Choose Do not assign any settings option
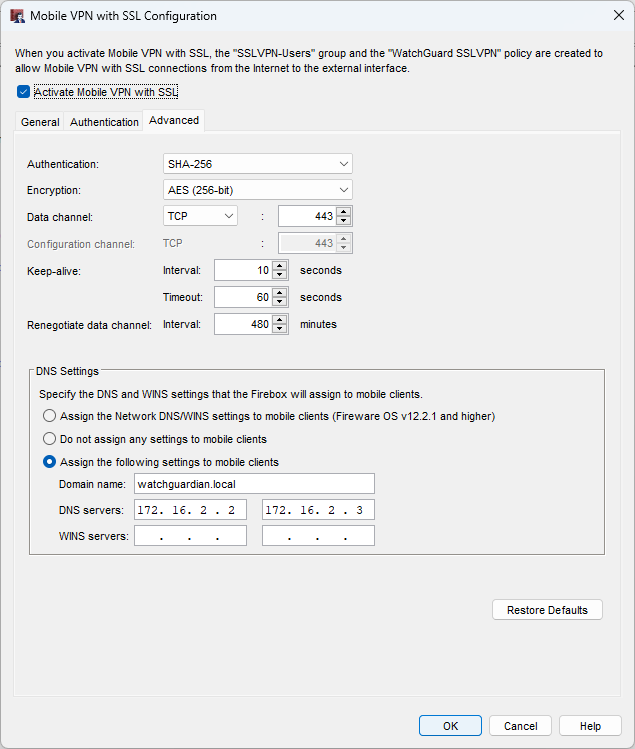This screenshot has width=635, height=749. click(x=49, y=439)
